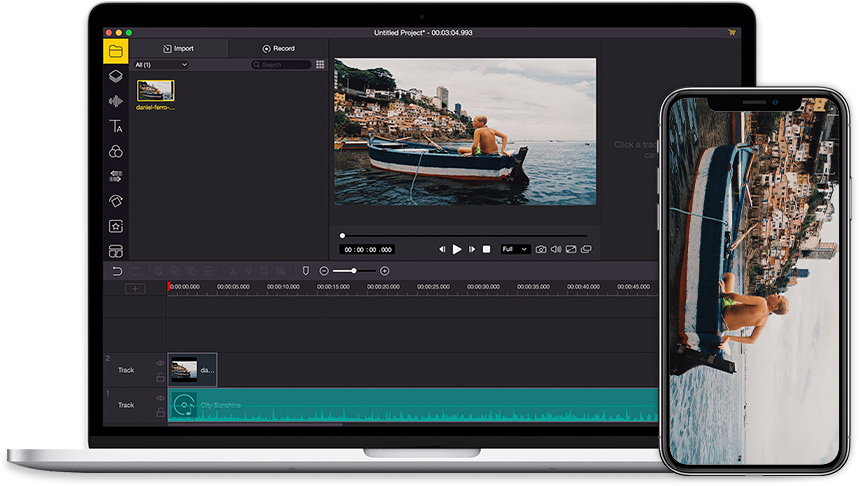Toggle visibility eye on video track 2
The height and width of the screenshot is (486, 859).
pos(160,363)
